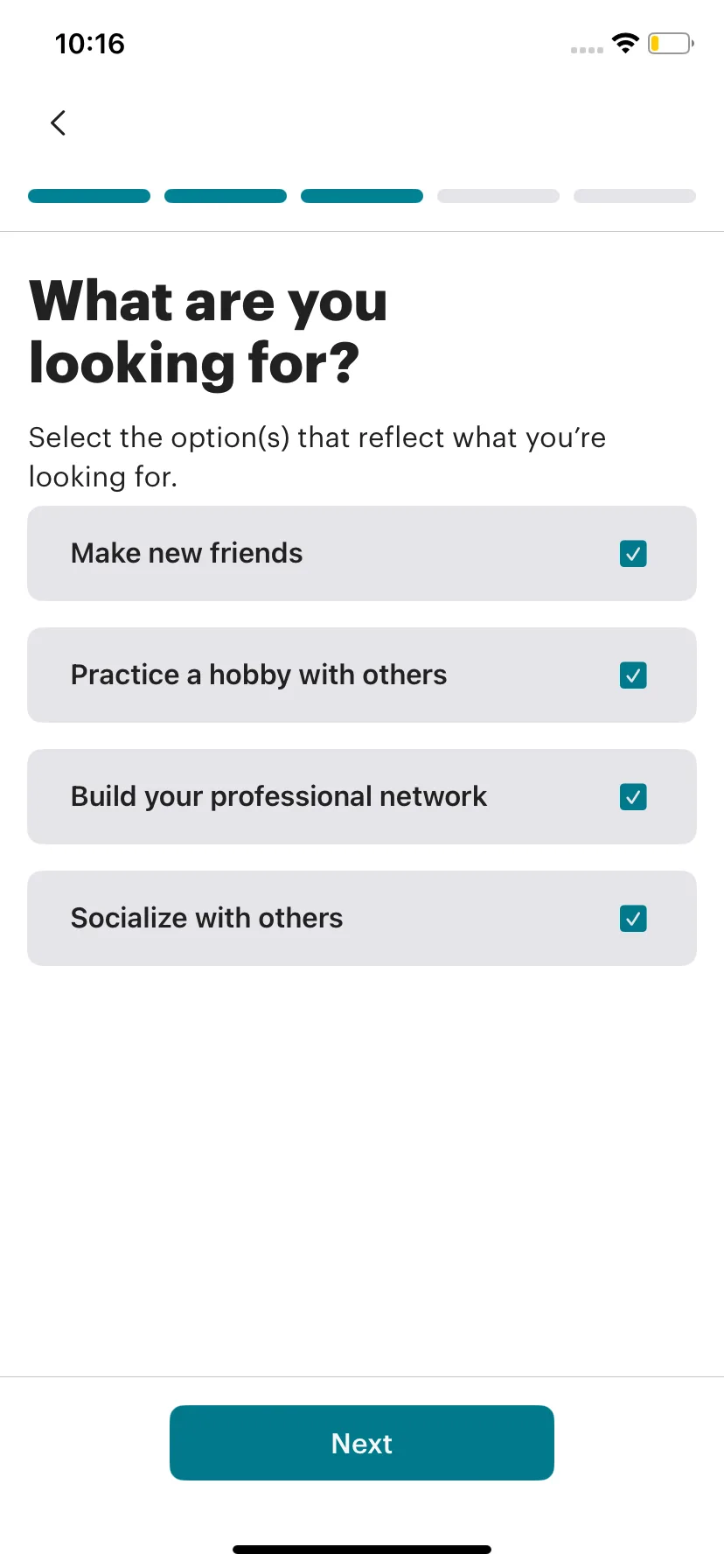
Task: Select the Socialize with others row
Action: click(x=362, y=918)
